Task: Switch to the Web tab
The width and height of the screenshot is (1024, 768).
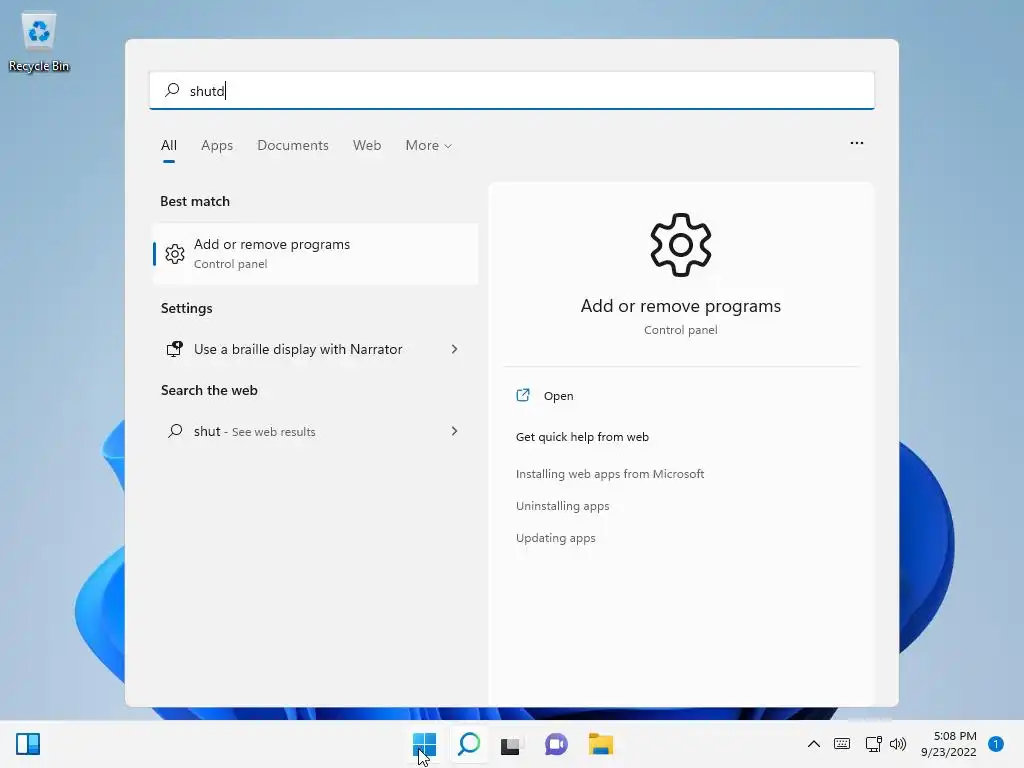Action: click(367, 145)
